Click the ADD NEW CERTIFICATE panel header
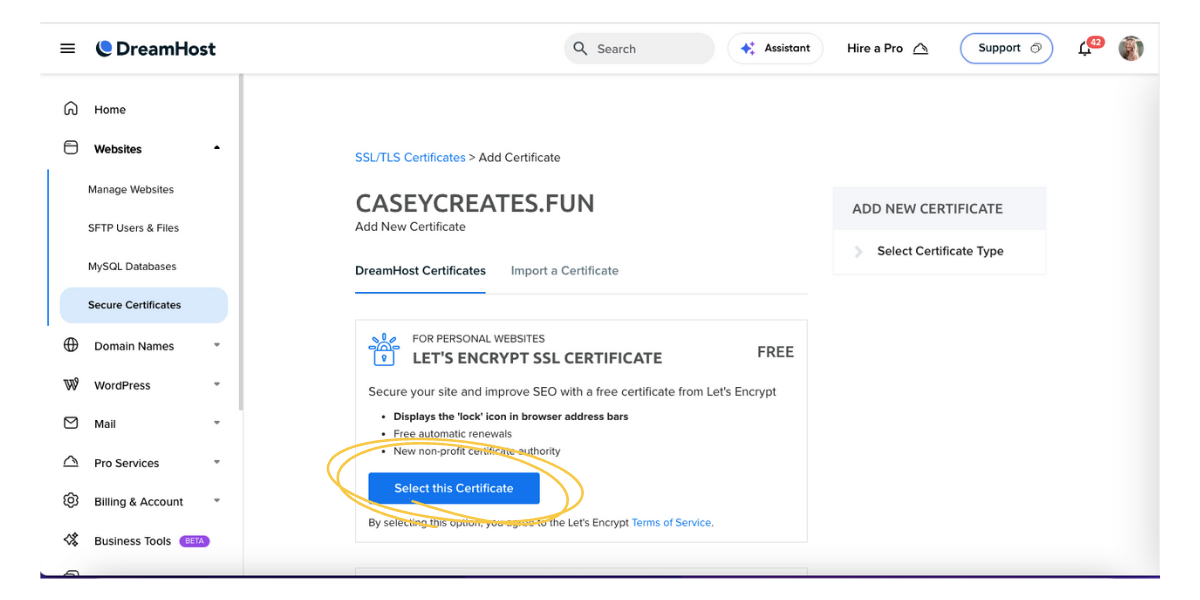 (939, 208)
